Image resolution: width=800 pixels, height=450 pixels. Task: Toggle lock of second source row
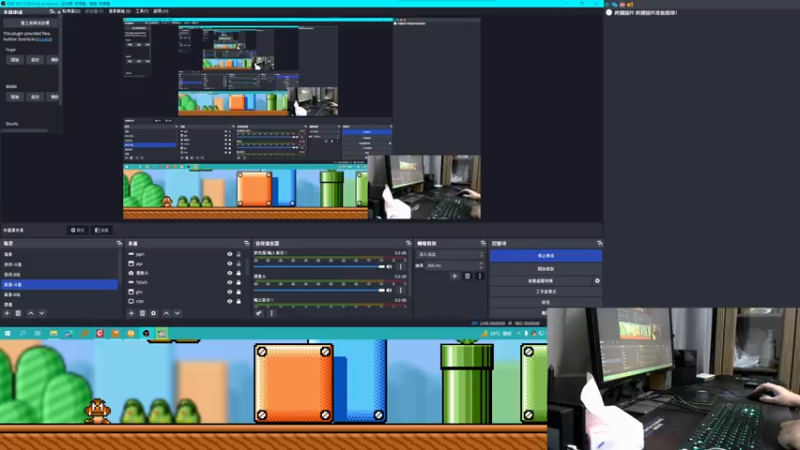pos(238,264)
